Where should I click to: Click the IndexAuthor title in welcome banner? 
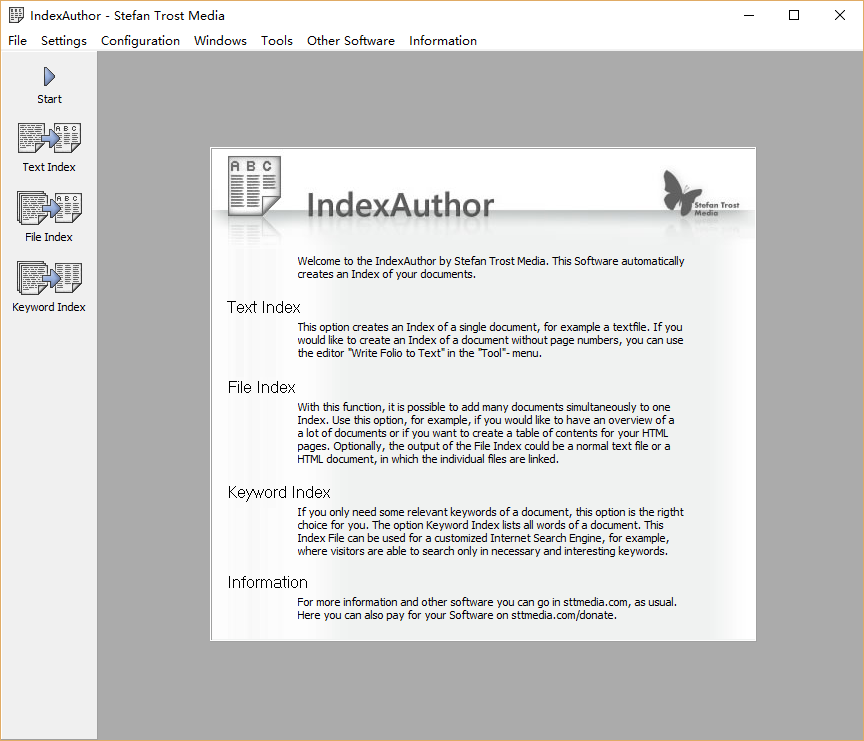400,205
